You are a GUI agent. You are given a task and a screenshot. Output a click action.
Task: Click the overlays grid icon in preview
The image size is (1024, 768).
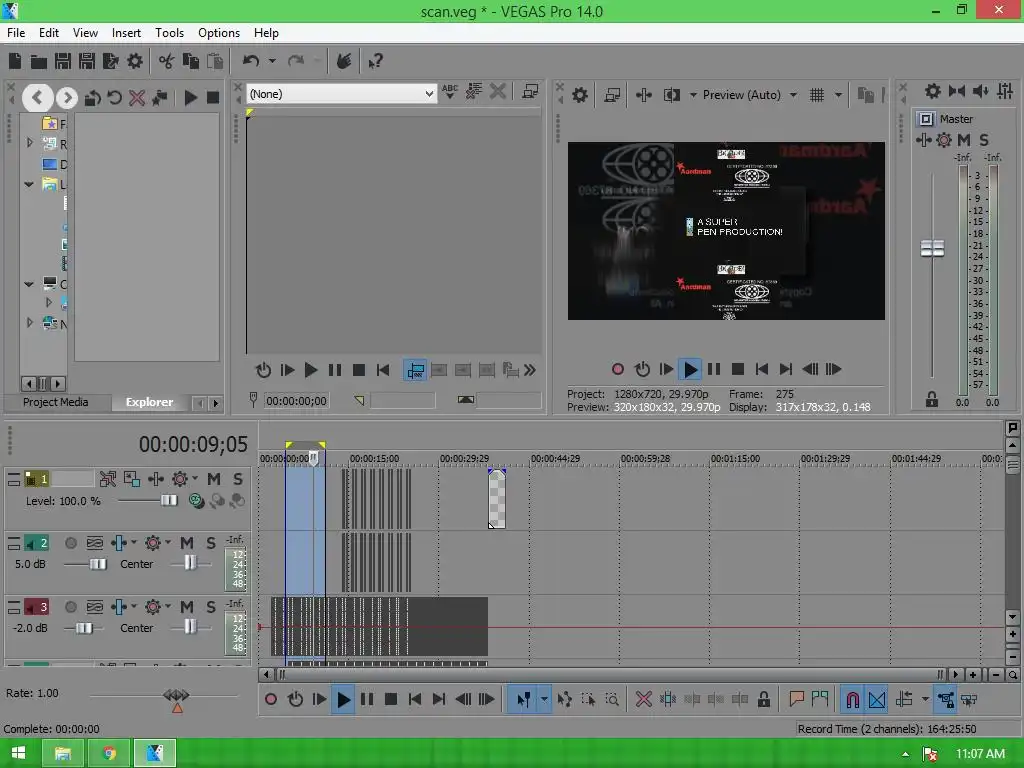coord(817,95)
